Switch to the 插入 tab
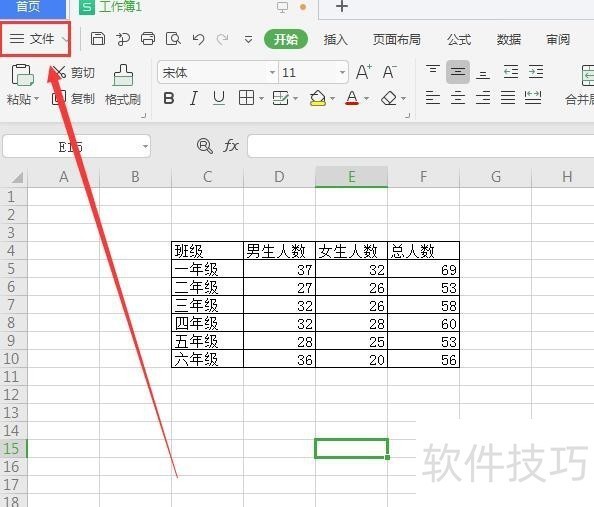This screenshot has height=507, width=594. [335, 39]
